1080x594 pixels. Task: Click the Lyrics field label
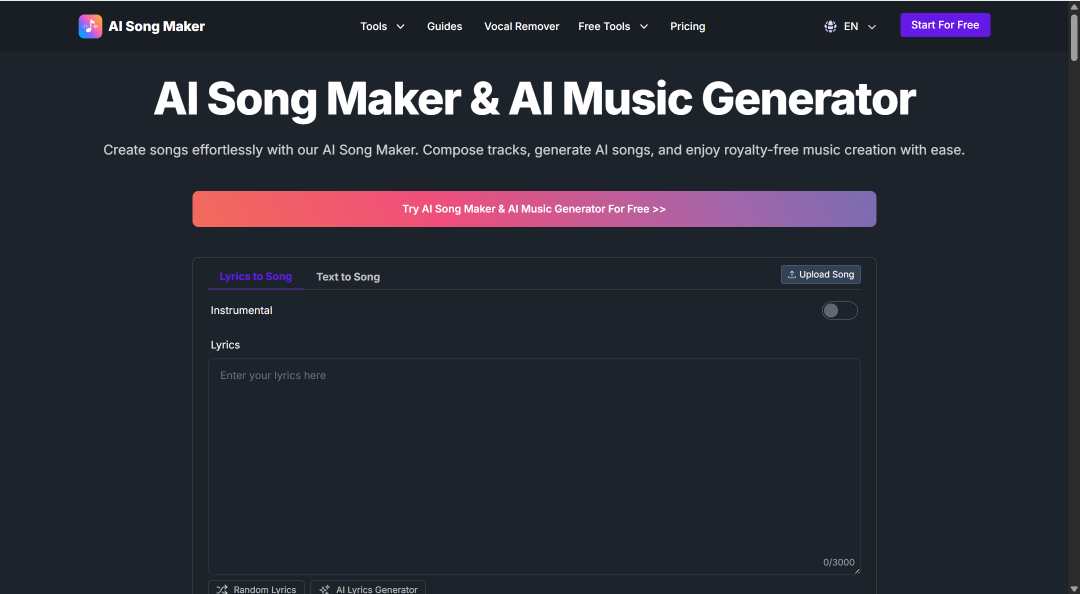(225, 345)
